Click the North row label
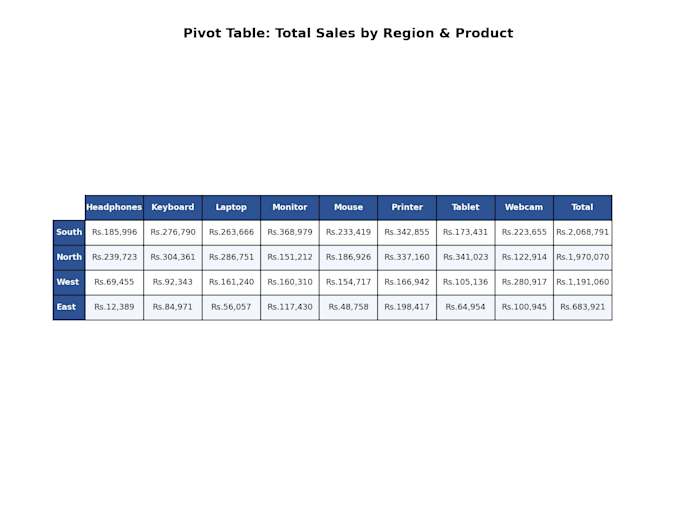The height and width of the screenshot is (510, 680). 69,257
